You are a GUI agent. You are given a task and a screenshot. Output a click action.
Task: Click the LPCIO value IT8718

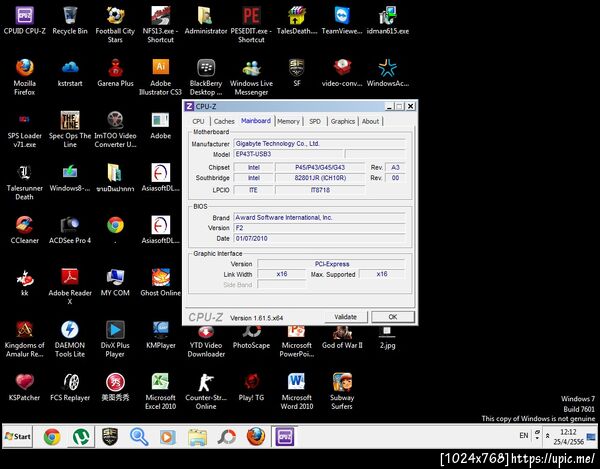(320, 190)
